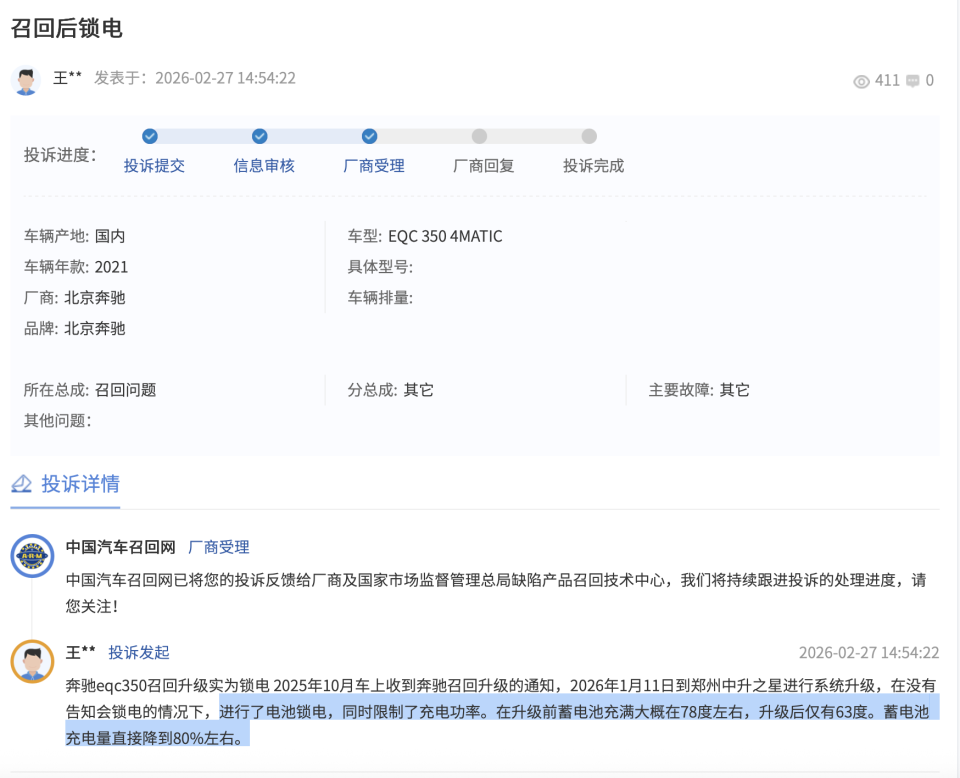Select the 投诉提交 step label
960x778 pixels.
[154, 166]
